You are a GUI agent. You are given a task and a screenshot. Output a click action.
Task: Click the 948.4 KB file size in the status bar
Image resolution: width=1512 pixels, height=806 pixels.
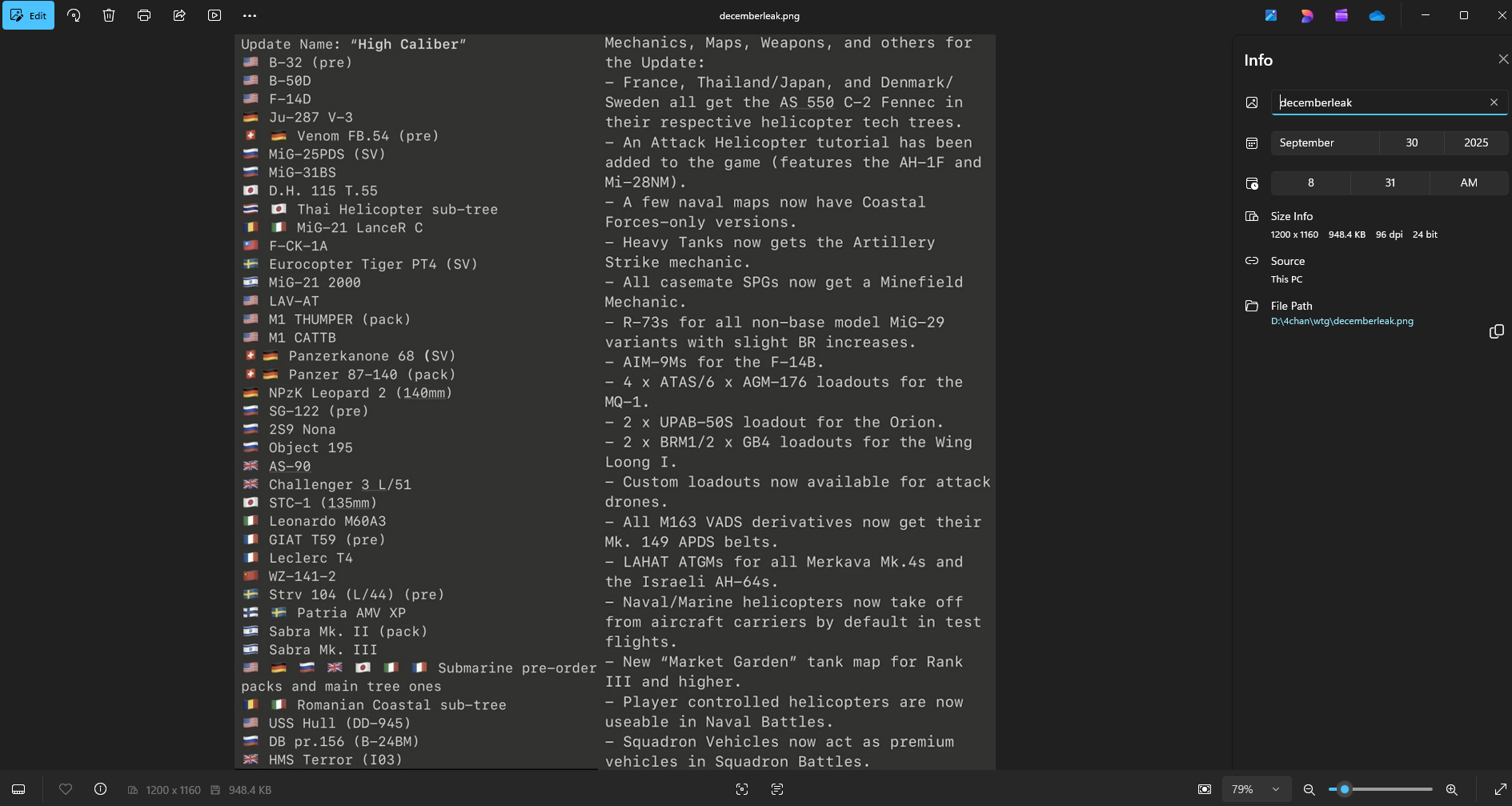[250, 790]
